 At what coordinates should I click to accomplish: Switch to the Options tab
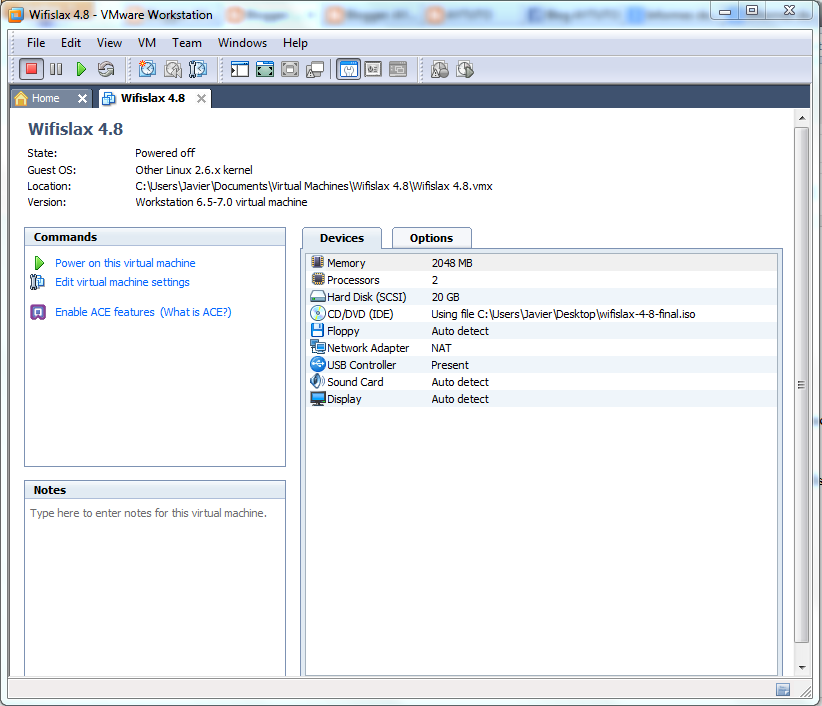point(431,238)
